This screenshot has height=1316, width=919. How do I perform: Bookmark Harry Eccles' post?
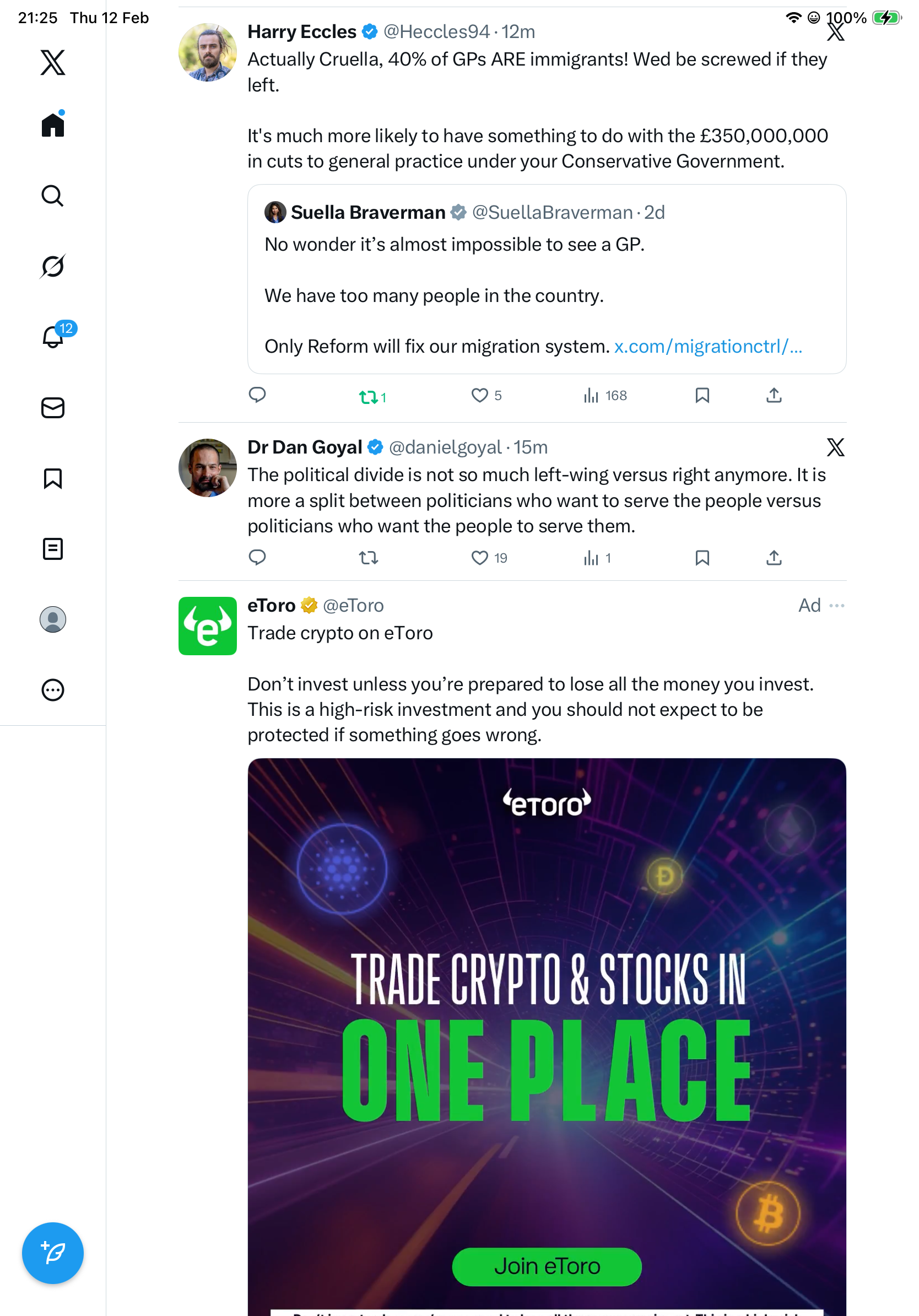pos(702,396)
